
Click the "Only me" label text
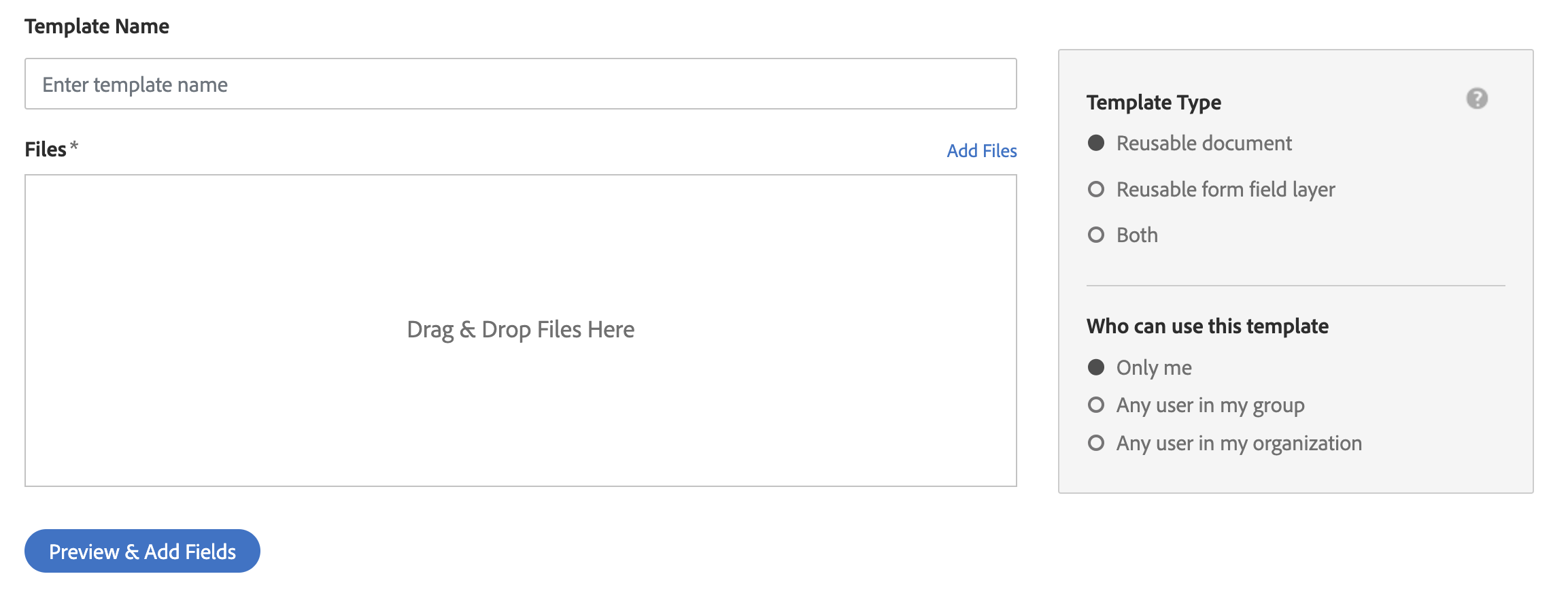point(1154,368)
